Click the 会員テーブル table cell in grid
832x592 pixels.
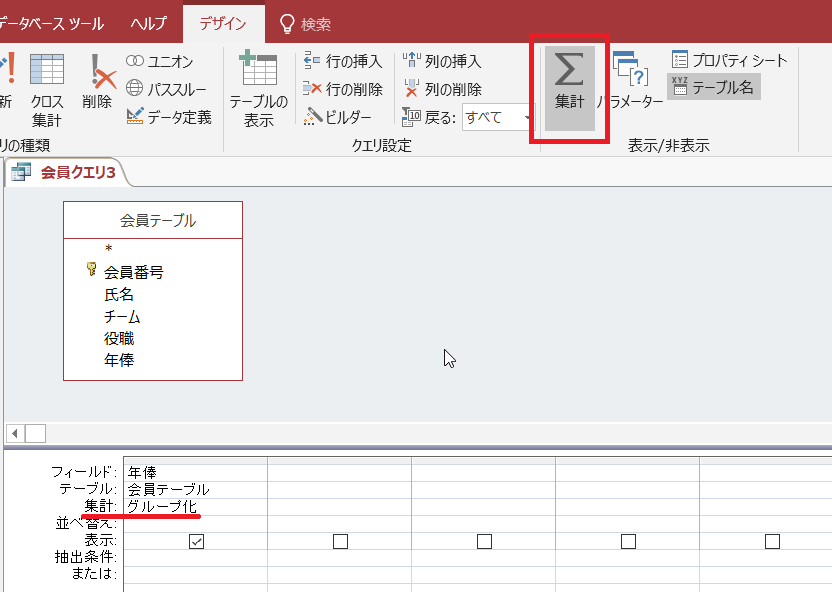(x=195, y=489)
